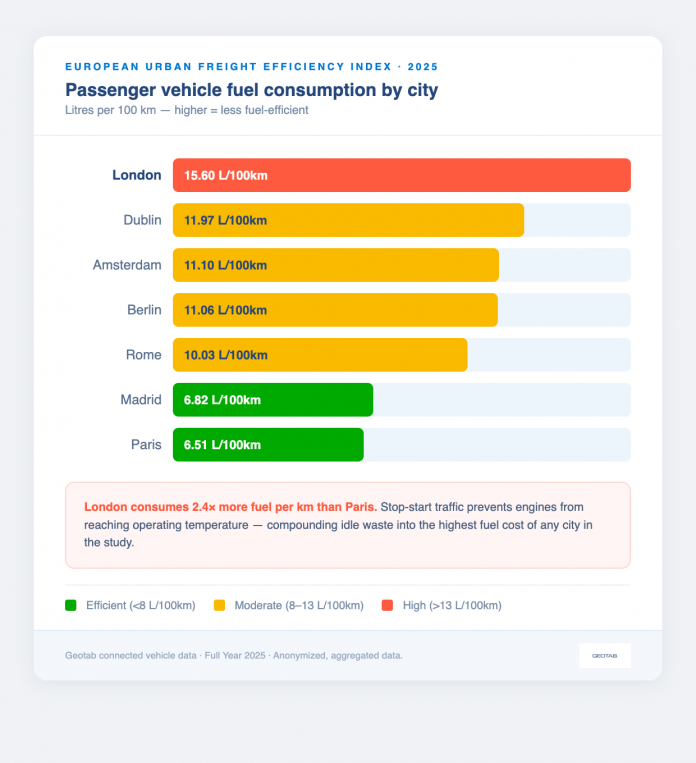696x763 pixels.
Task: Click the red London consumes 2.4× highlight text
Action: [x=231, y=507]
